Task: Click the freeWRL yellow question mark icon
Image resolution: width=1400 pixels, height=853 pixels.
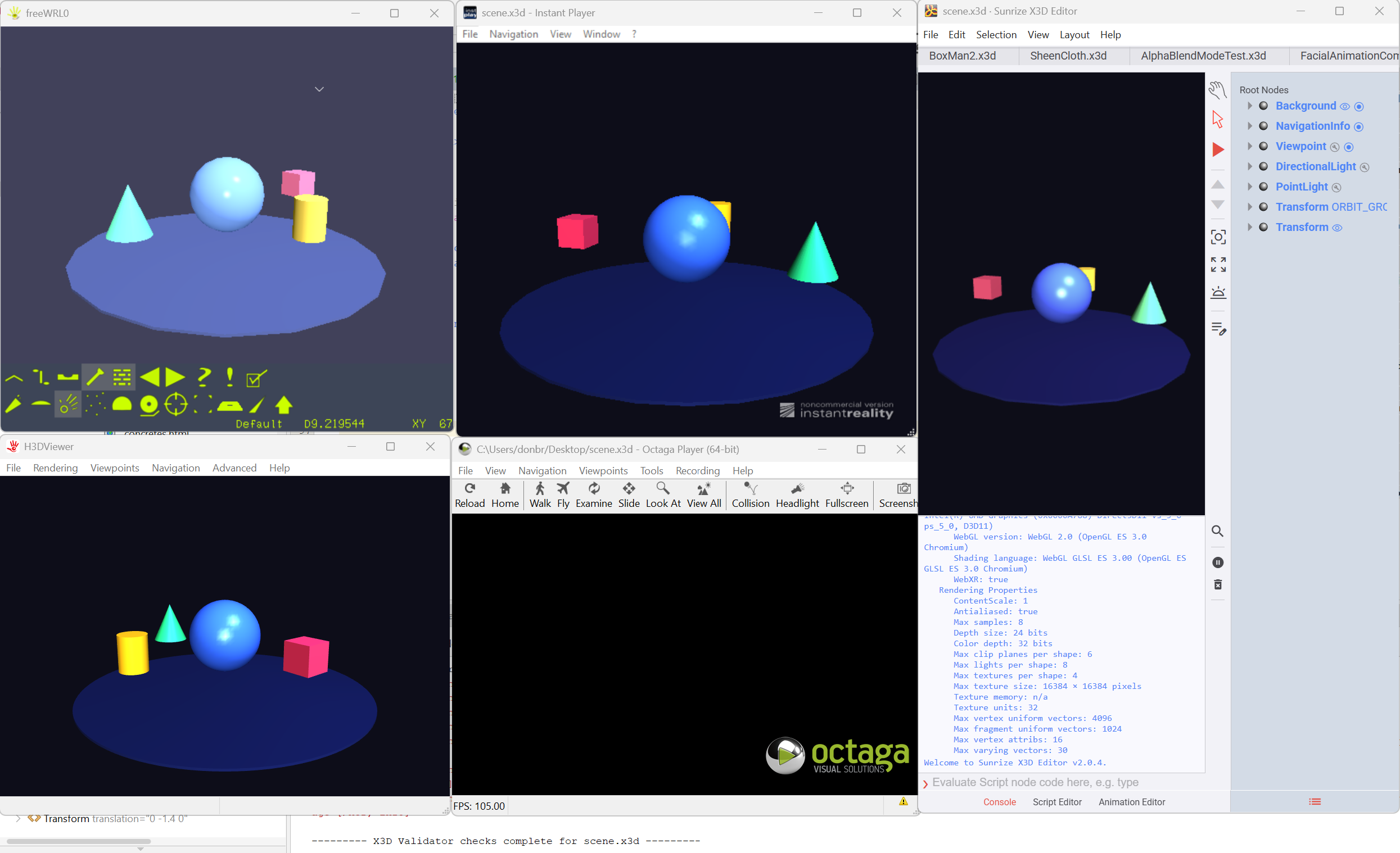Action: pos(204,376)
